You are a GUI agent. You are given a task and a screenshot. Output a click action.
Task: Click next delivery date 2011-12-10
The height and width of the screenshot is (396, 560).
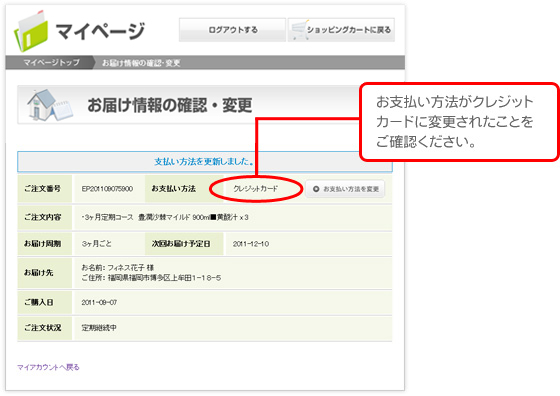(251, 244)
